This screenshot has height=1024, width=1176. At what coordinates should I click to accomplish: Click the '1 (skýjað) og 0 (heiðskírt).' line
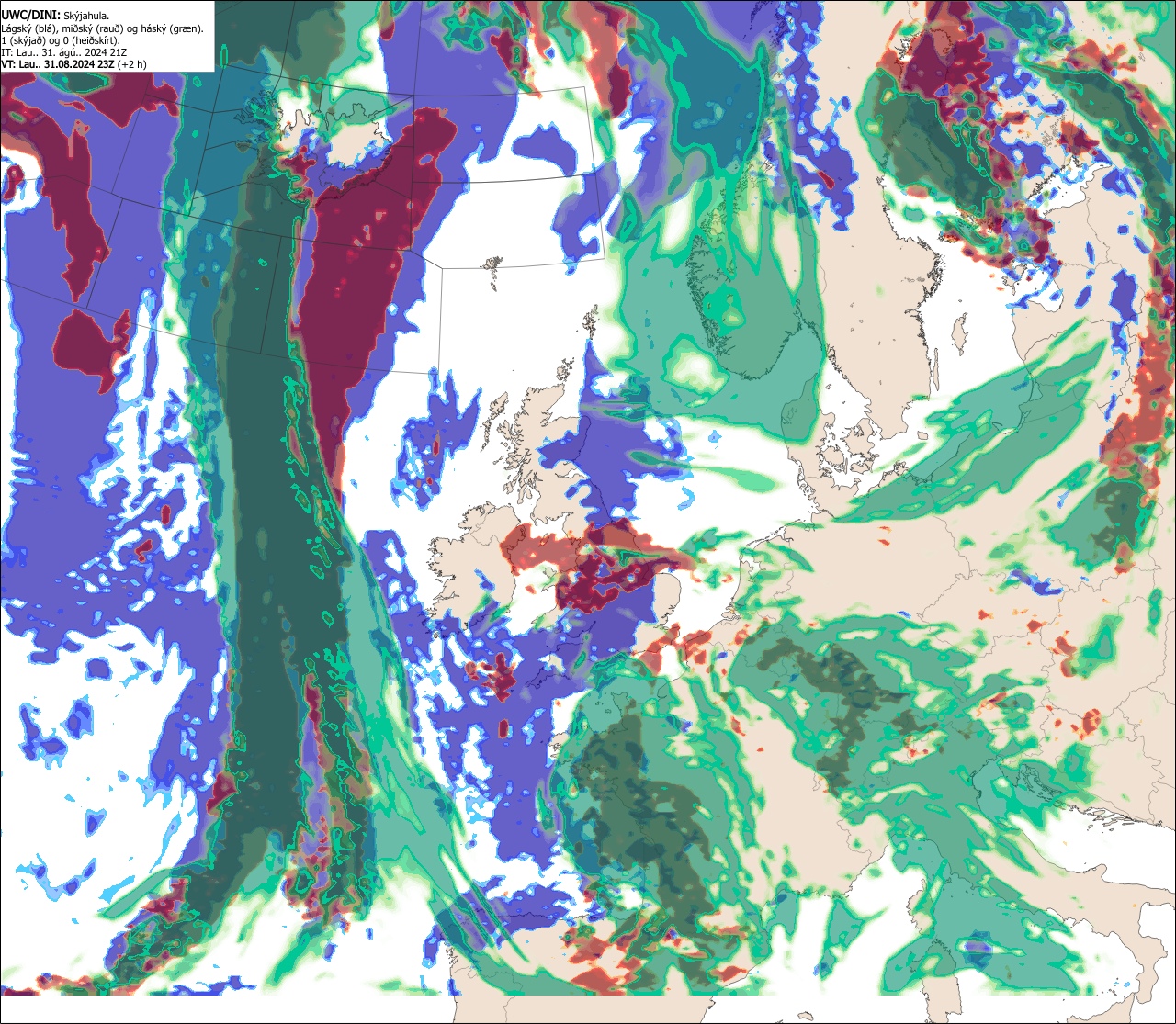click(x=61, y=40)
